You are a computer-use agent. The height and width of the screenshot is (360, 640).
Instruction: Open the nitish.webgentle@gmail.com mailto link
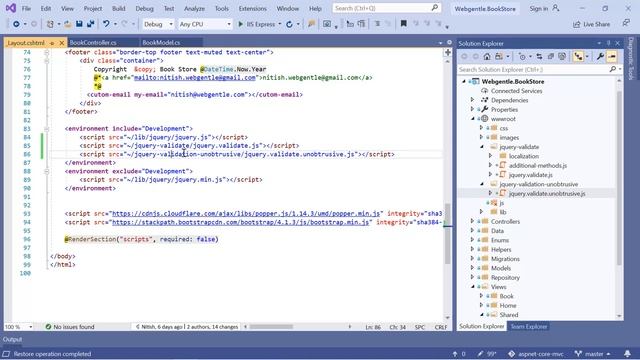[194, 78]
